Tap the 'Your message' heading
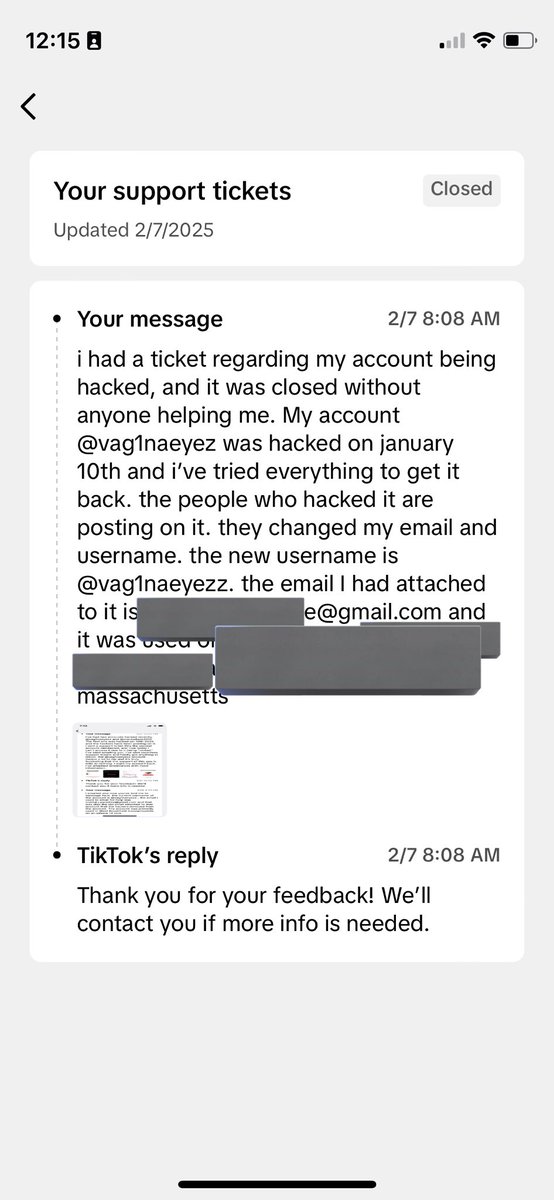 coord(150,320)
